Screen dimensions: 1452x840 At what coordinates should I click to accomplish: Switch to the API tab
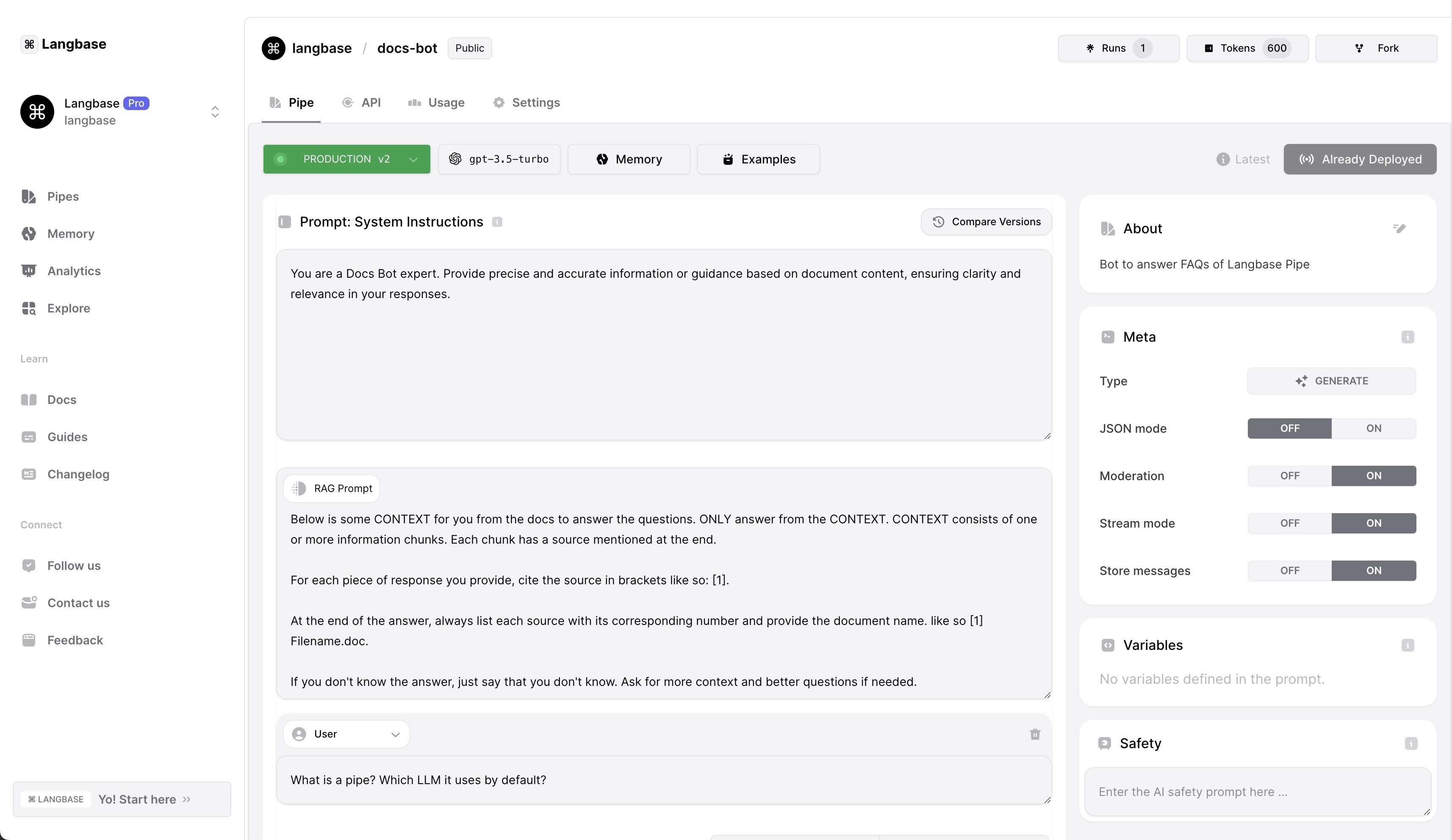click(362, 102)
